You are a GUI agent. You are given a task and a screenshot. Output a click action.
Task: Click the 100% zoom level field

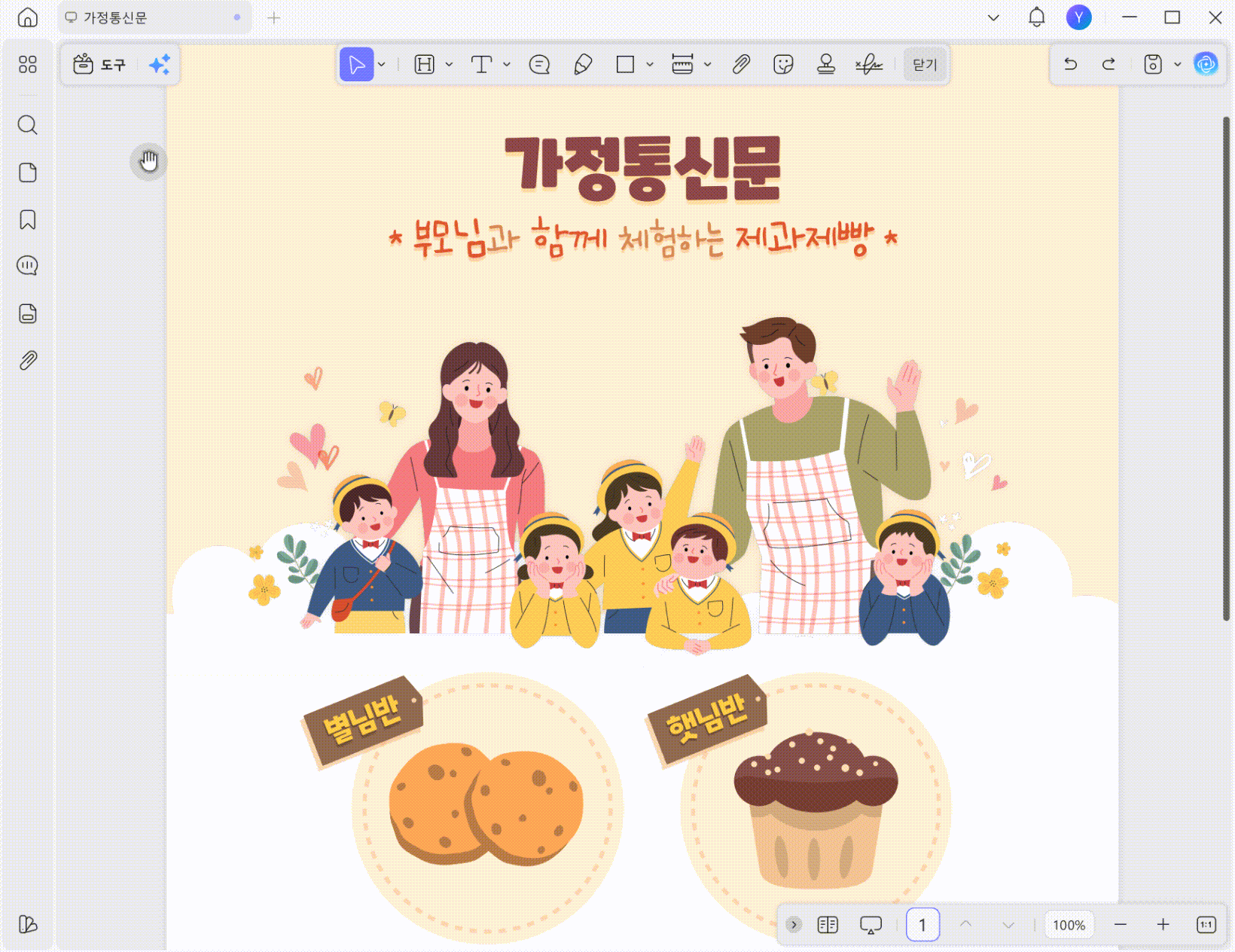coord(1069,925)
